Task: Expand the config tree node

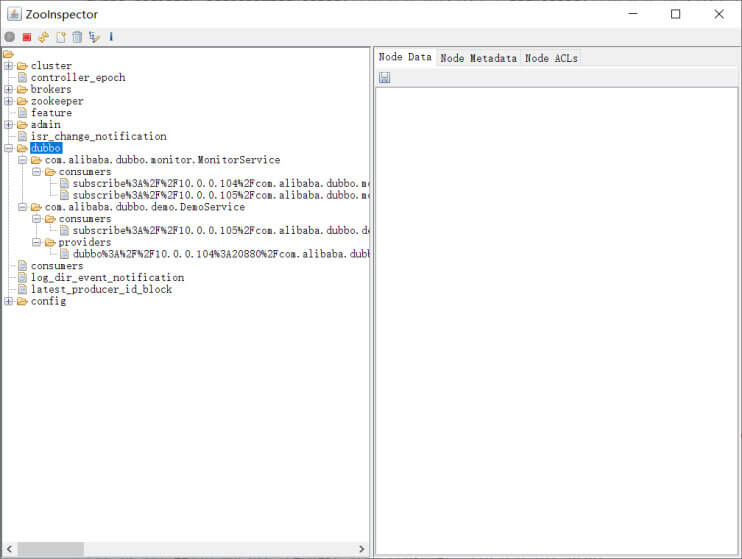Action: [9, 301]
